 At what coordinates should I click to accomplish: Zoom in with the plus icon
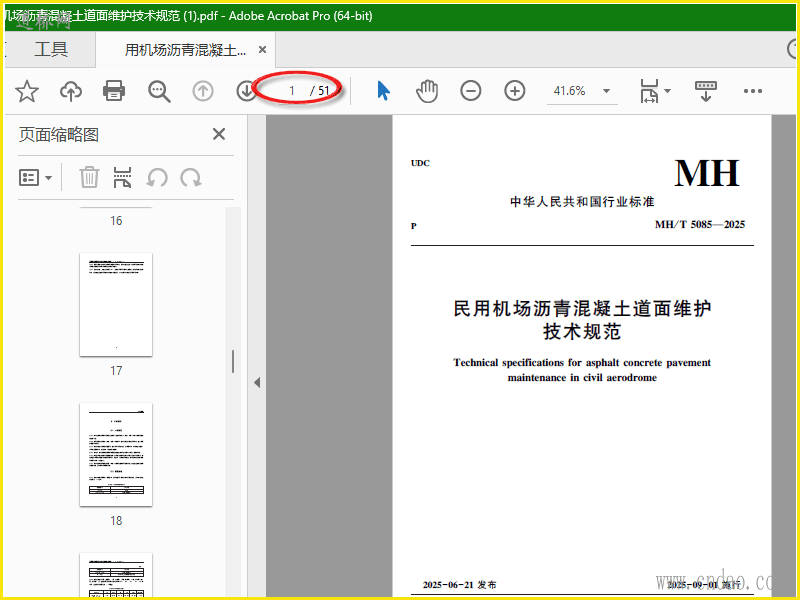pyautogui.click(x=514, y=91)
